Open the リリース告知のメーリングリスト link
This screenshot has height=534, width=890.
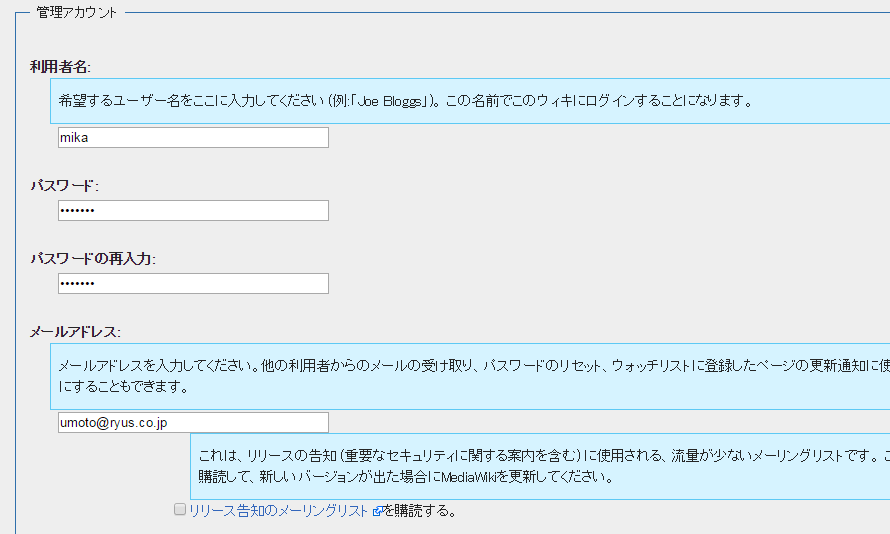[279, 511]
